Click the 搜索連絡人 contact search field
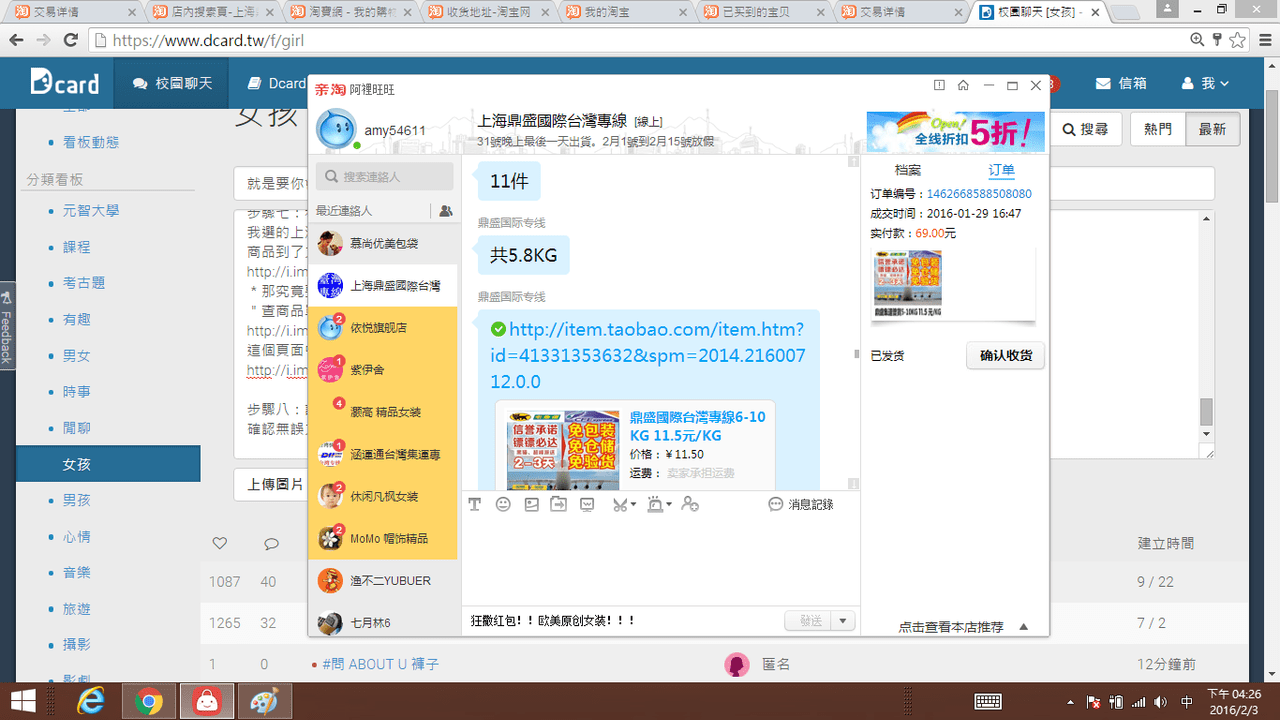Image resolution: width=1280 pixels, height=720 pixels. tap(385, 177)
